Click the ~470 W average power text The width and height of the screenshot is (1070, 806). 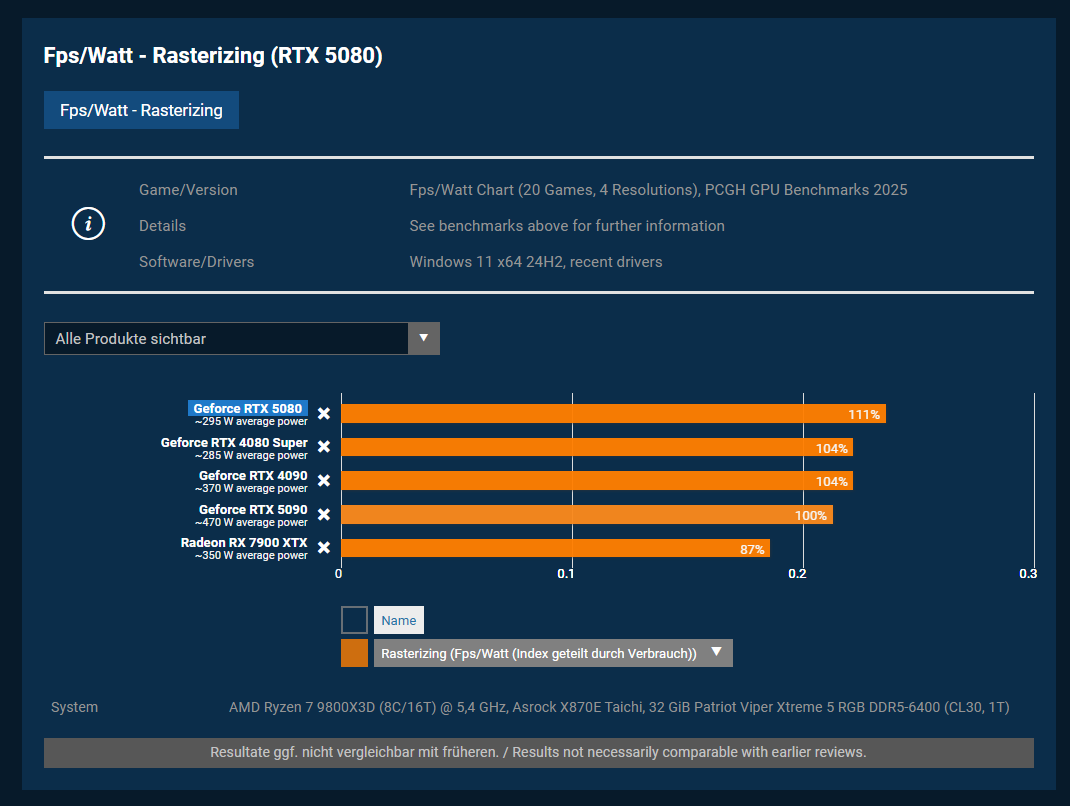coord(251,523)
